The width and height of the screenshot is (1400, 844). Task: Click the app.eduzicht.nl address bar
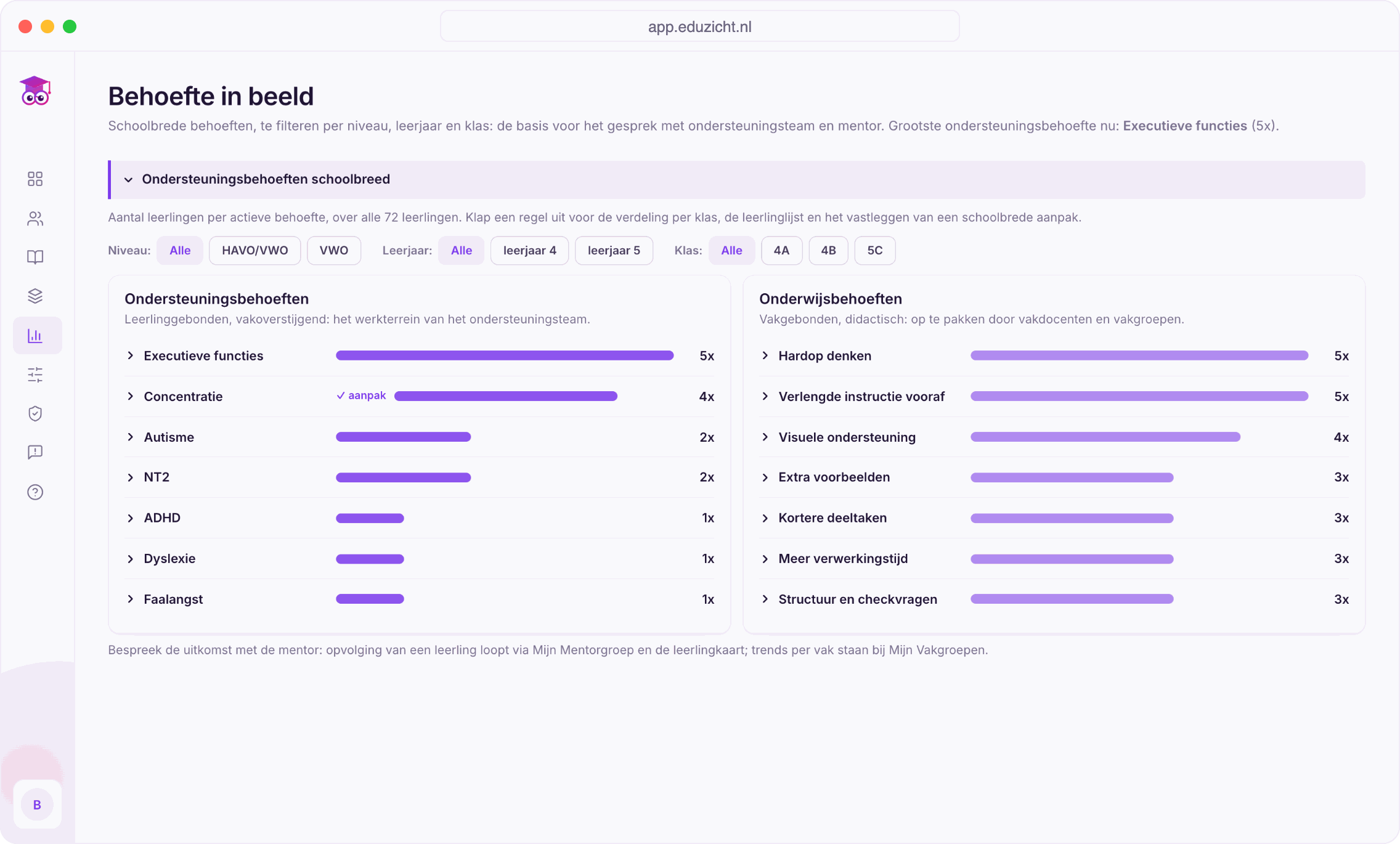(x=699, y=26)
